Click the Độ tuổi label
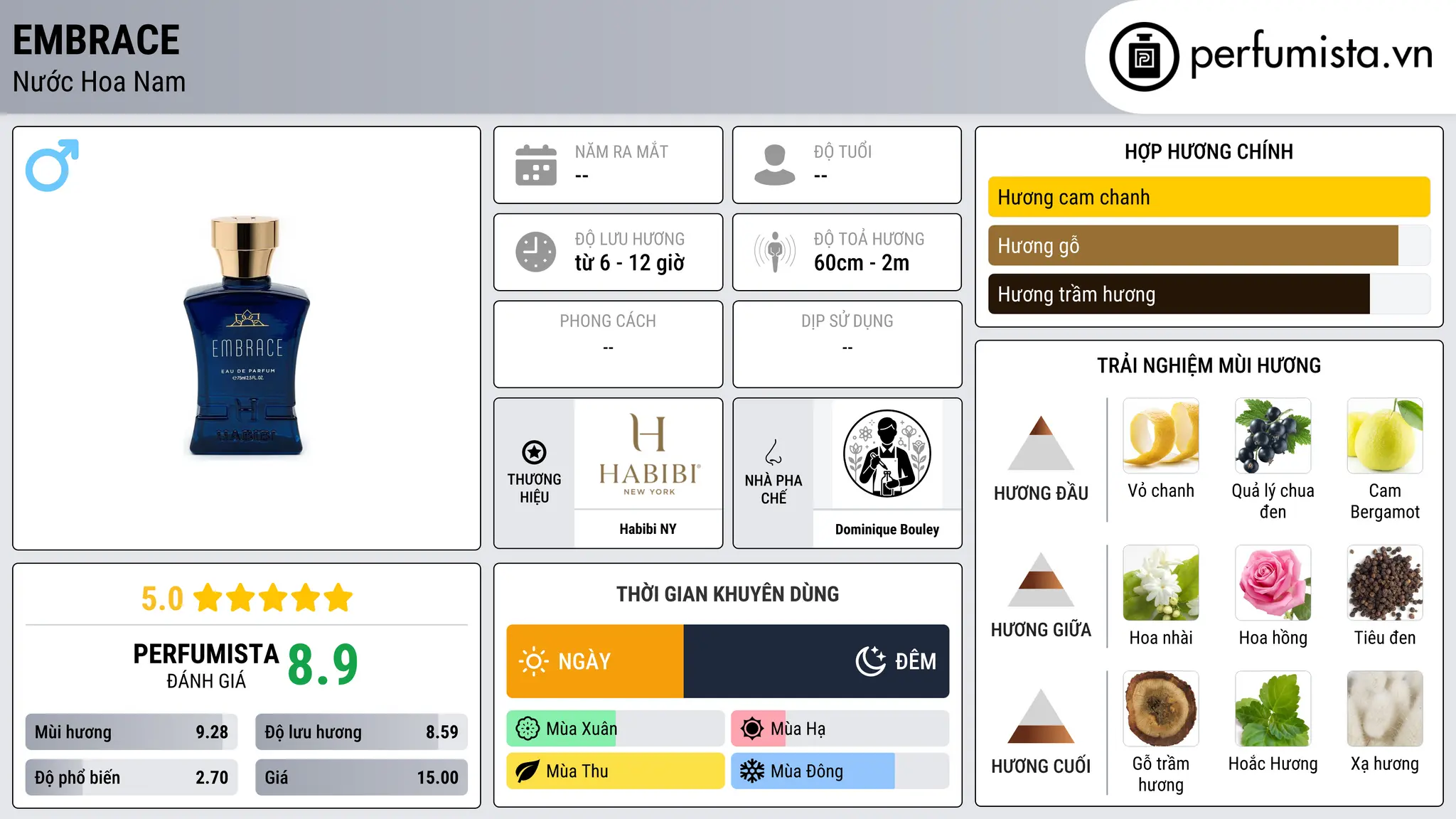1456x819 pixels. point(842,151)
